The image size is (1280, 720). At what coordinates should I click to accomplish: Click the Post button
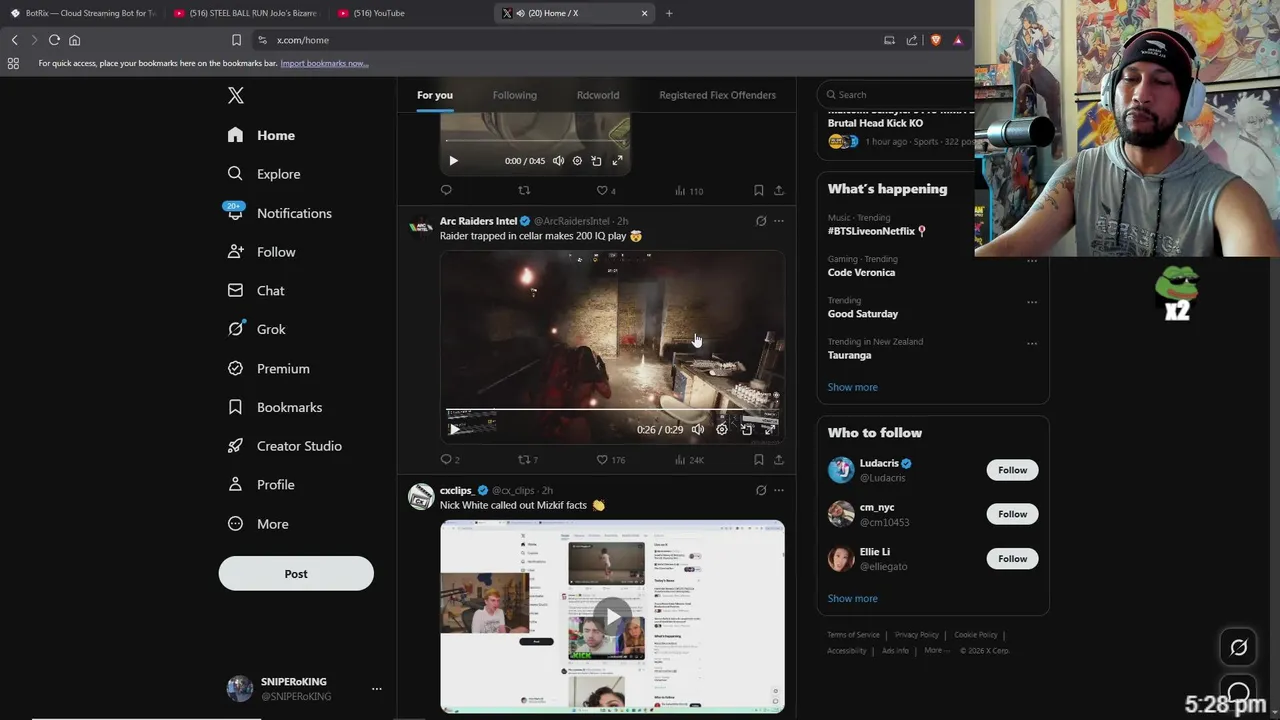[296, 574]
